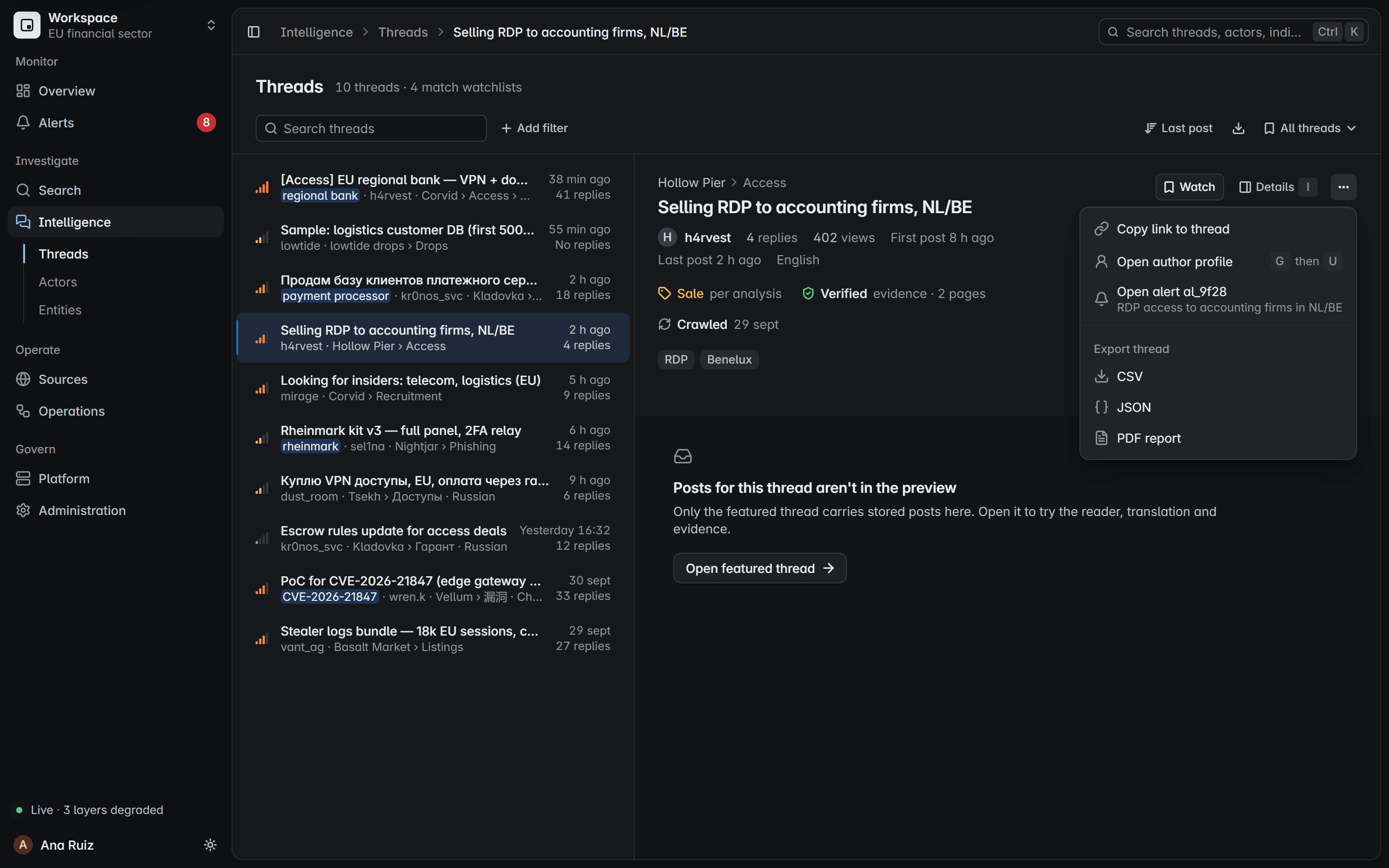Choose Copy link to thread
Viewport: 1389px width, 868px height.
click(1218, 229)
